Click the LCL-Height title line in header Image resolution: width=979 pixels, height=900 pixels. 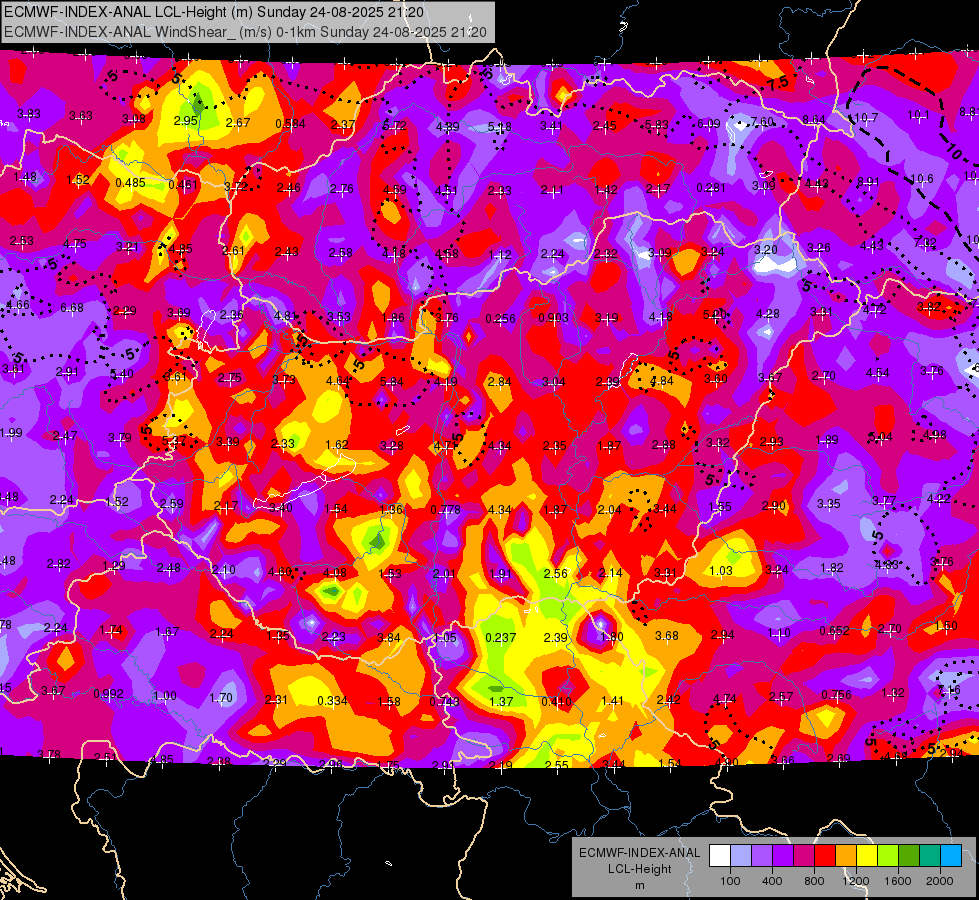coord(214,12)
